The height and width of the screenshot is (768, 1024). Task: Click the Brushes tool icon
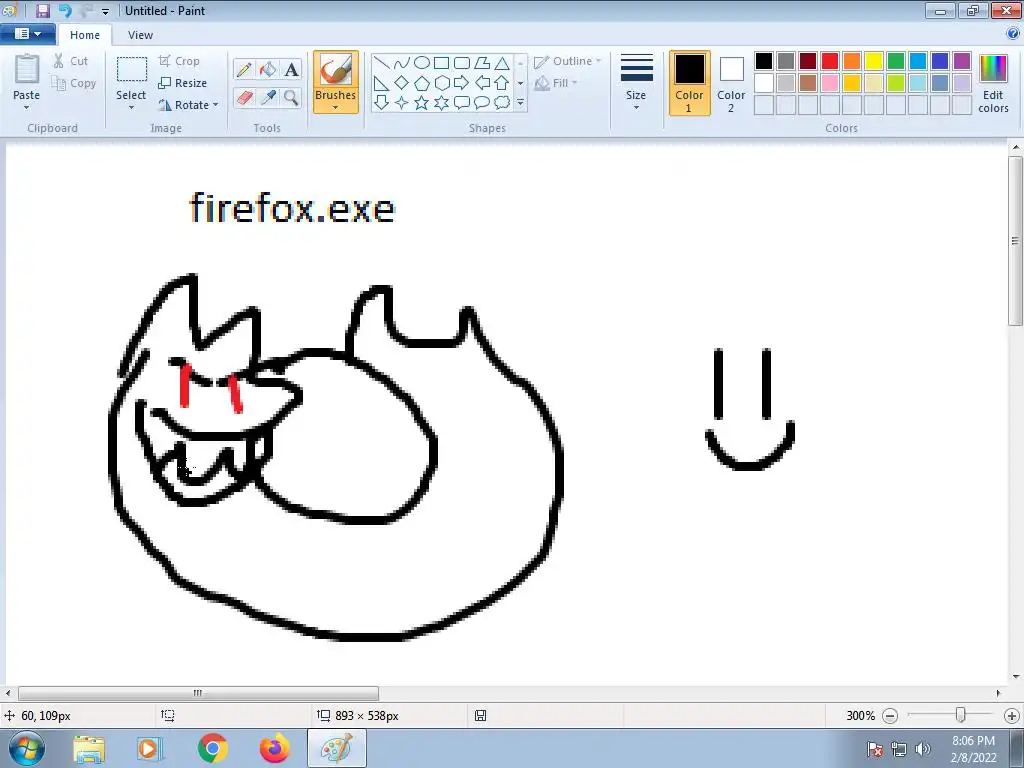336,70
